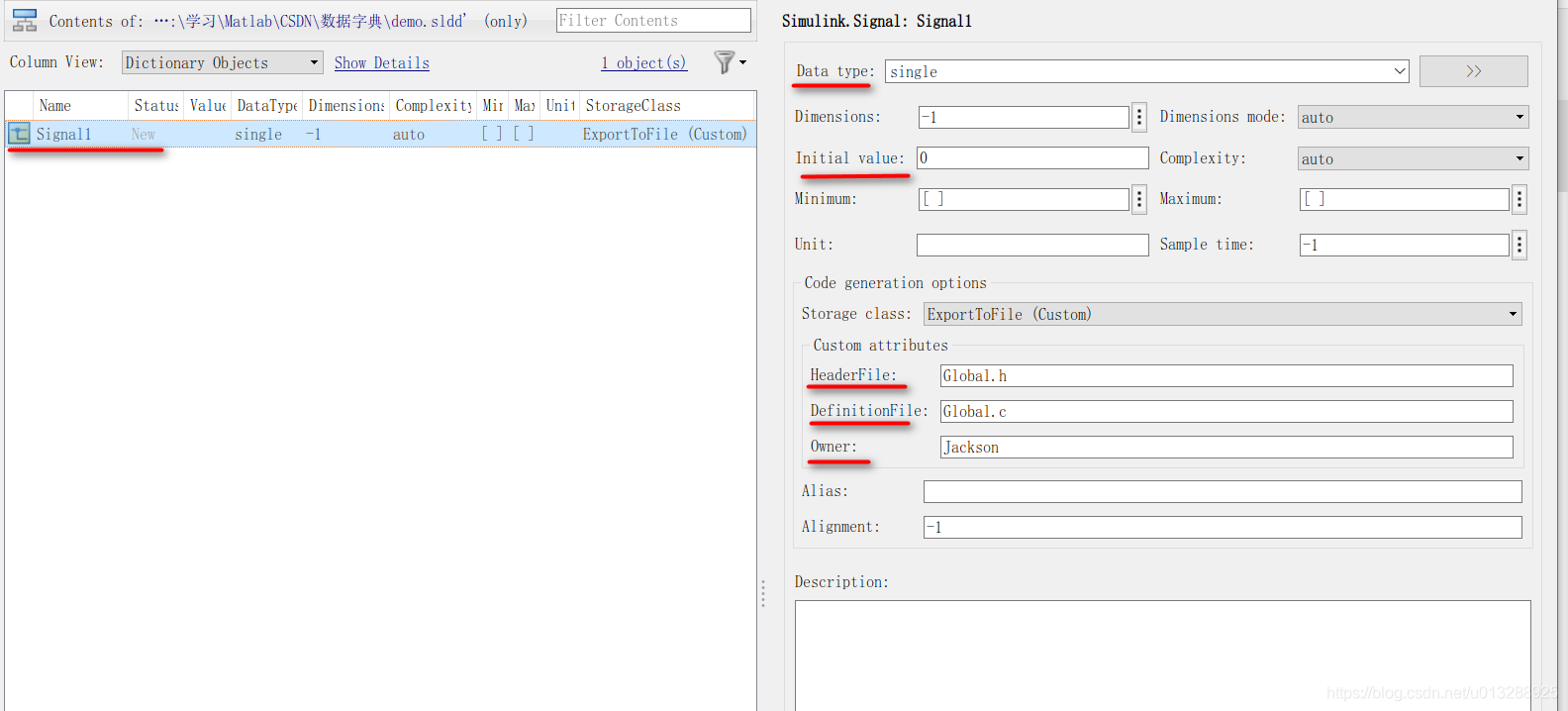Image resolution: width=1568 pixels, height=711 pixels.
Task: Click the auto Complexity cell of Signal1
Action: 409,134
